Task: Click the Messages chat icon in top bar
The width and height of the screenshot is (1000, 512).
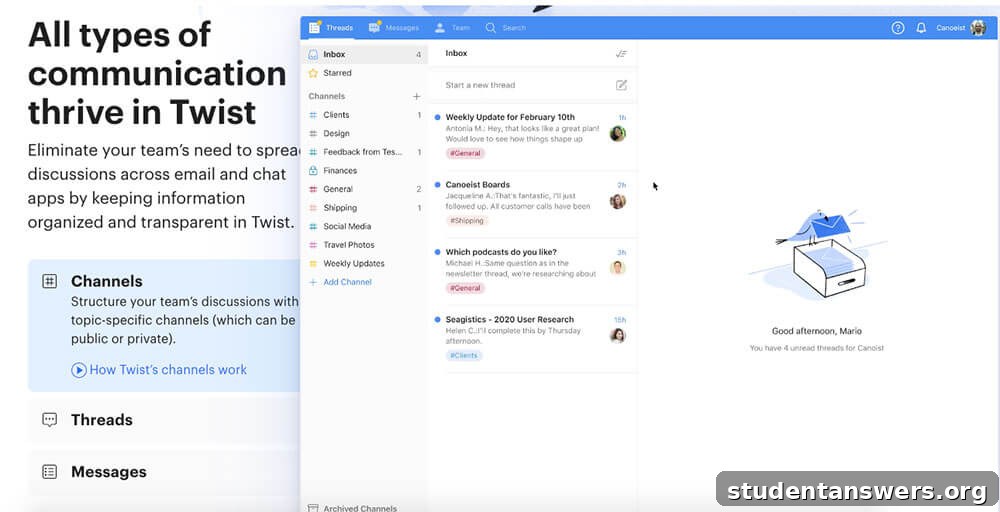Action: click(x=374, y=27)
